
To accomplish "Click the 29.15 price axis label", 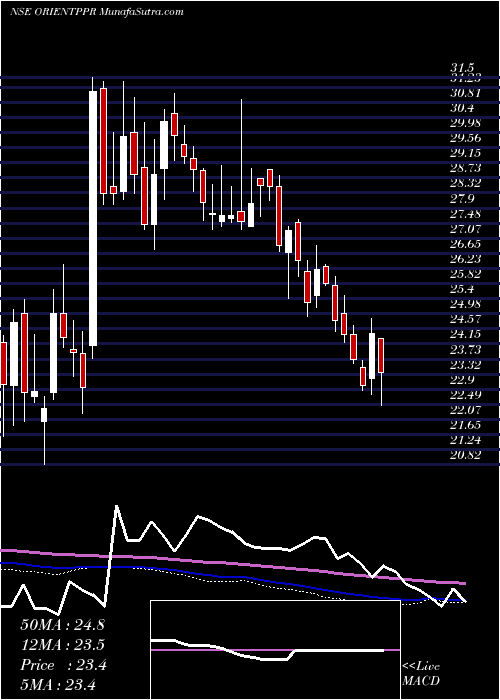I will [x=465, y=154].
